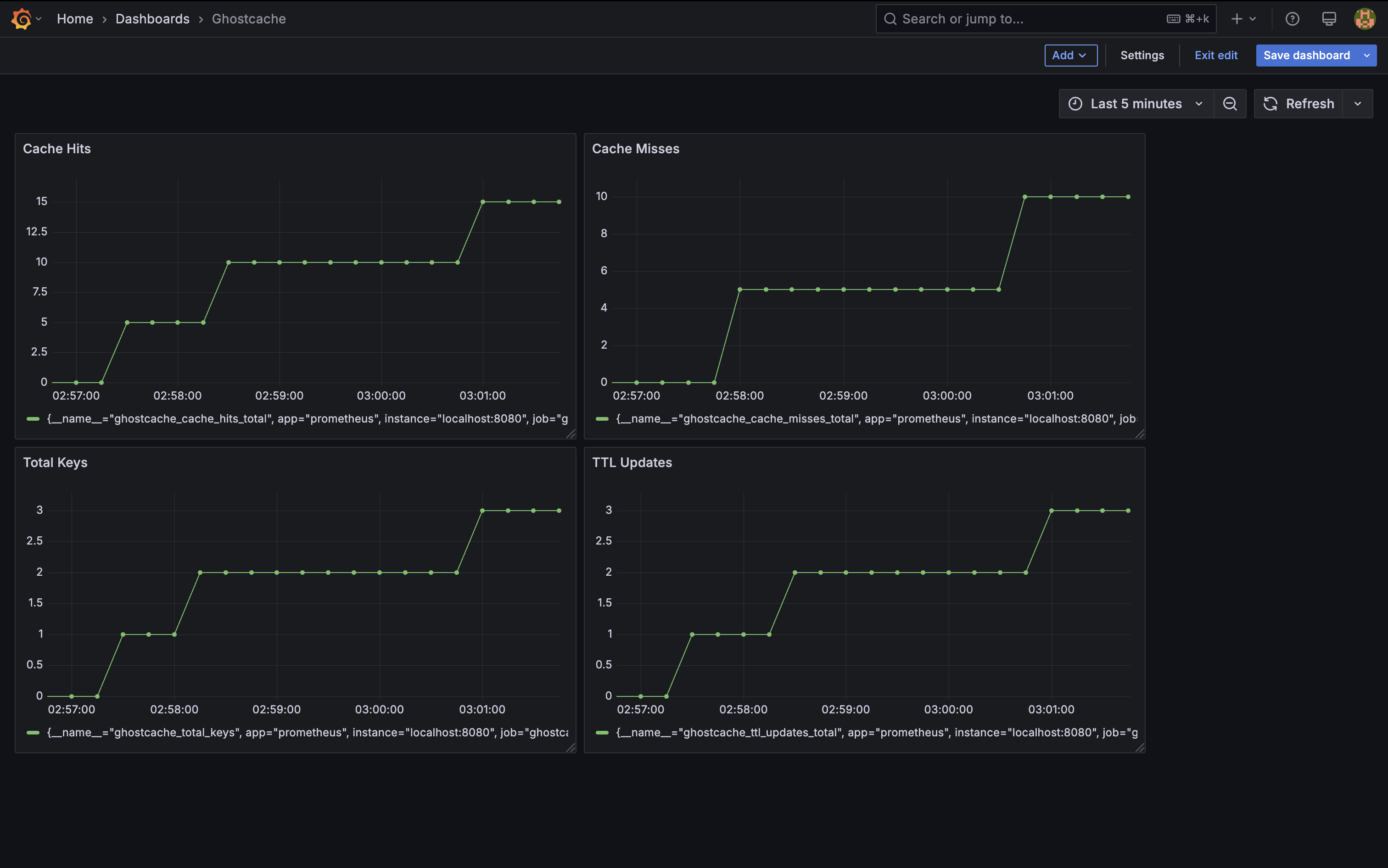
Task: Expand the Save dashboard options arrow
Action: (x=1367, y=56)
